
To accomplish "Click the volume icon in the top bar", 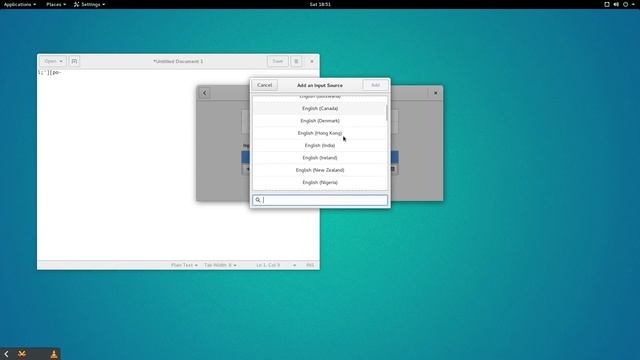I will [616, 4].
